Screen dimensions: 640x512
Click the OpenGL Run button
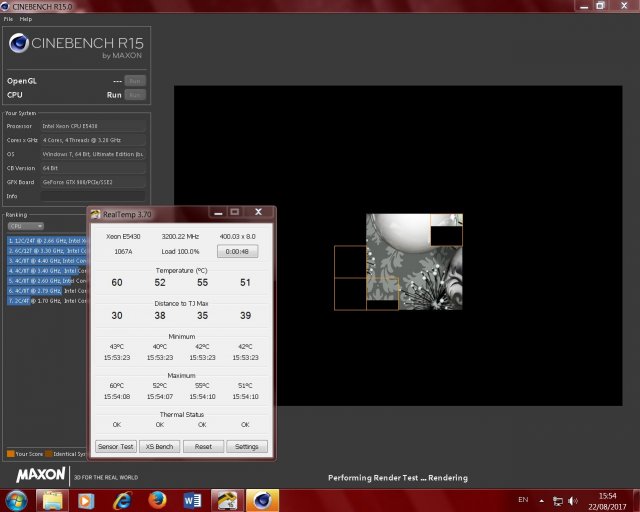coord(135,80)
